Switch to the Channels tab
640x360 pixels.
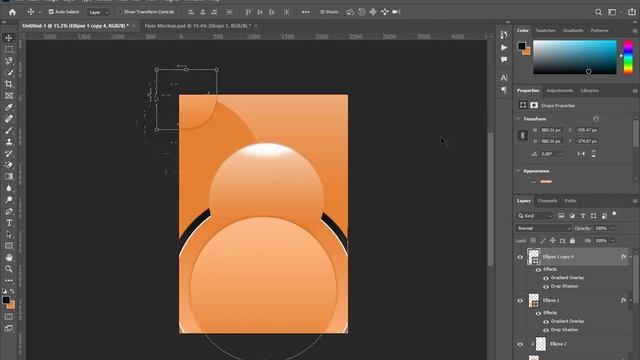coord(547,201)
